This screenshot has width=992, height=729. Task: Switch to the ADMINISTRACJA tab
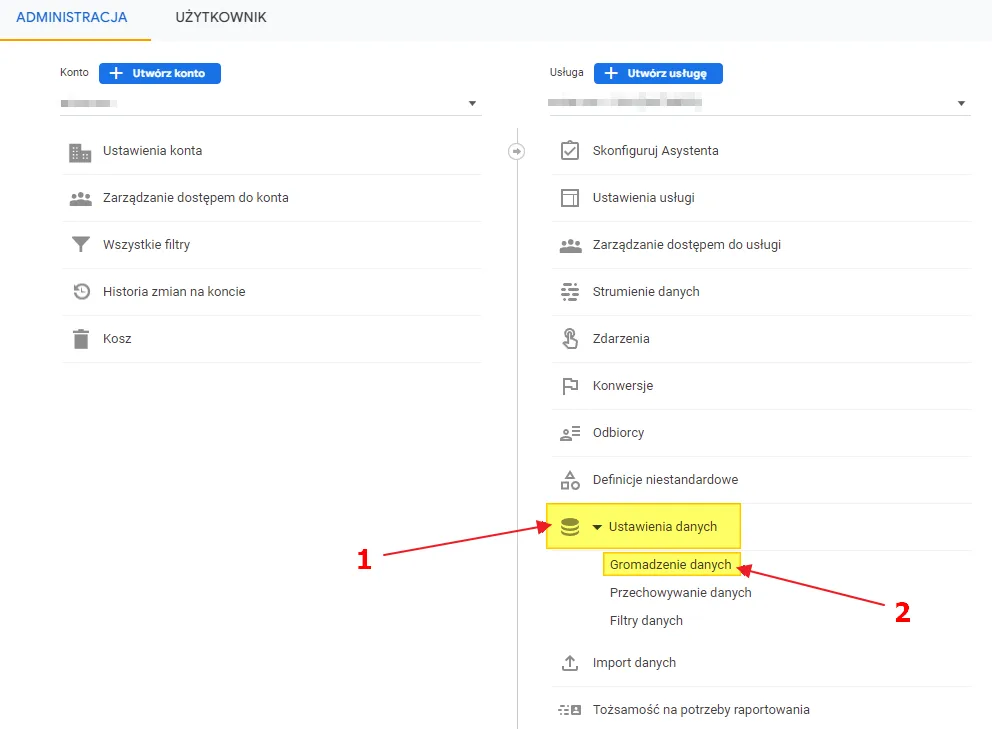click(x=71, y=18)
